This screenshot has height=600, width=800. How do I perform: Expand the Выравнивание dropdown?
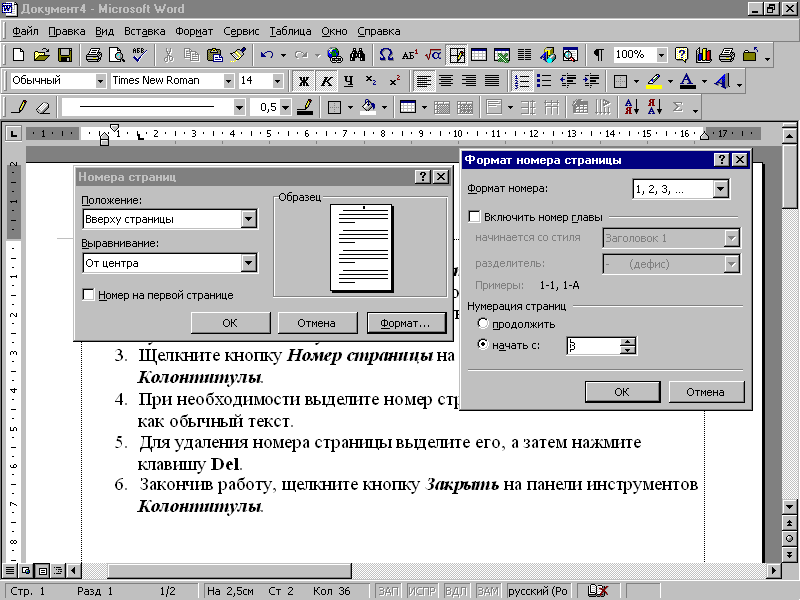248,263
